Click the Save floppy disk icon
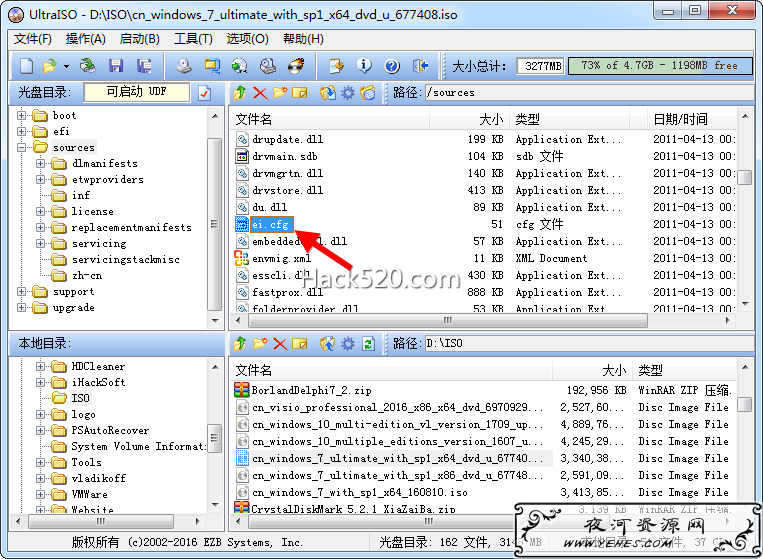This screenshot has width=763, height=559. click(116, 66)
